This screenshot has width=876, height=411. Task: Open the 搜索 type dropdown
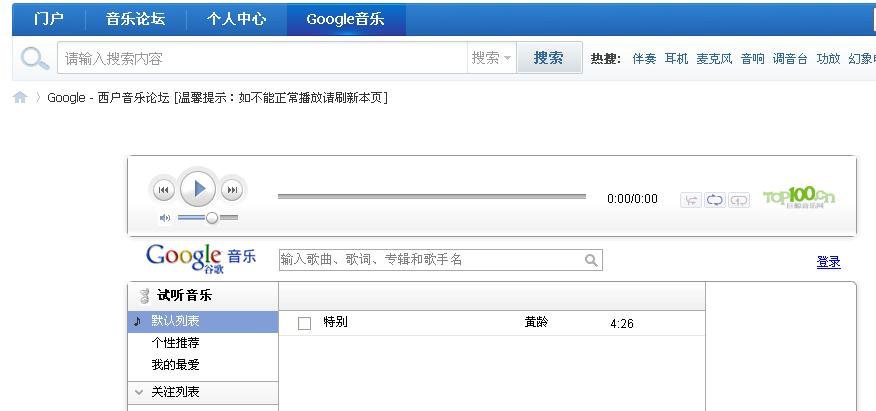(492, 58)
